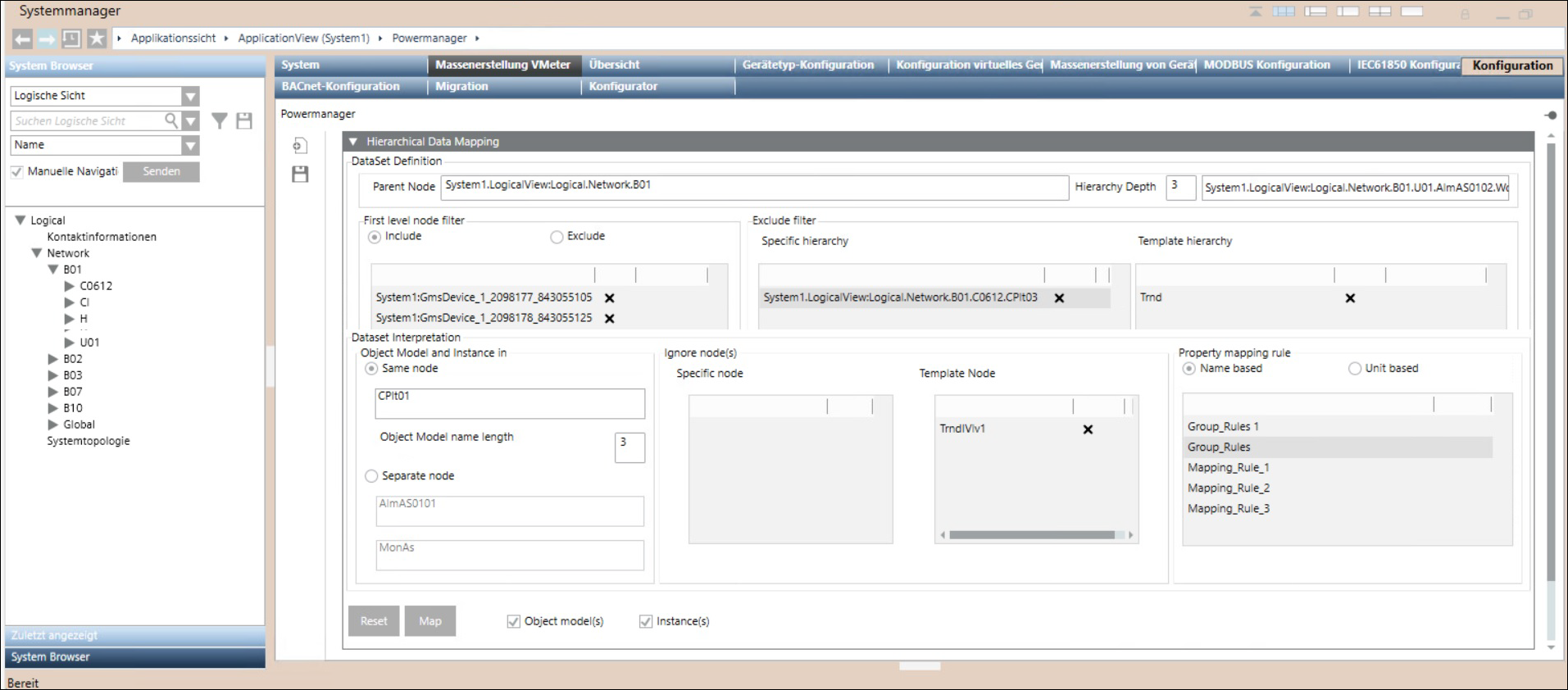Click the Parent Node input field
The width and height of the screenshot is (1568, 690).
tap(754, 187)
